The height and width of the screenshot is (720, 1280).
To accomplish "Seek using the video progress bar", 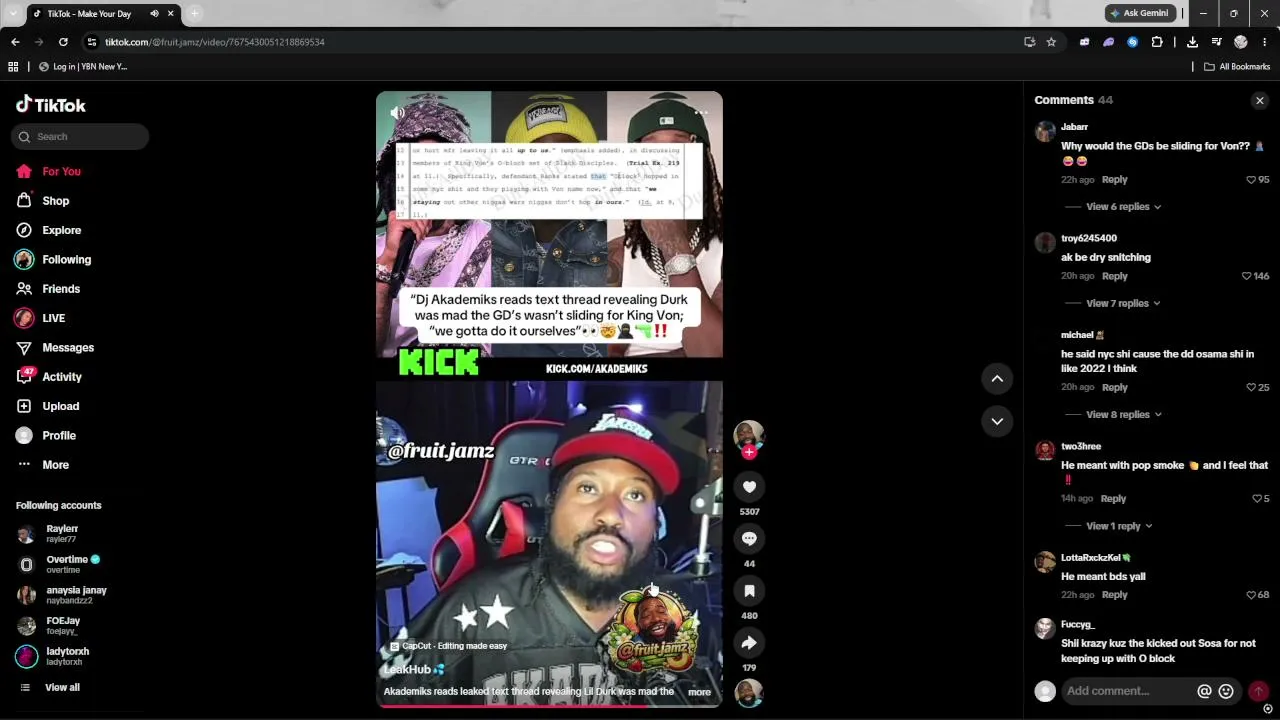I will (x=549, y=706).
